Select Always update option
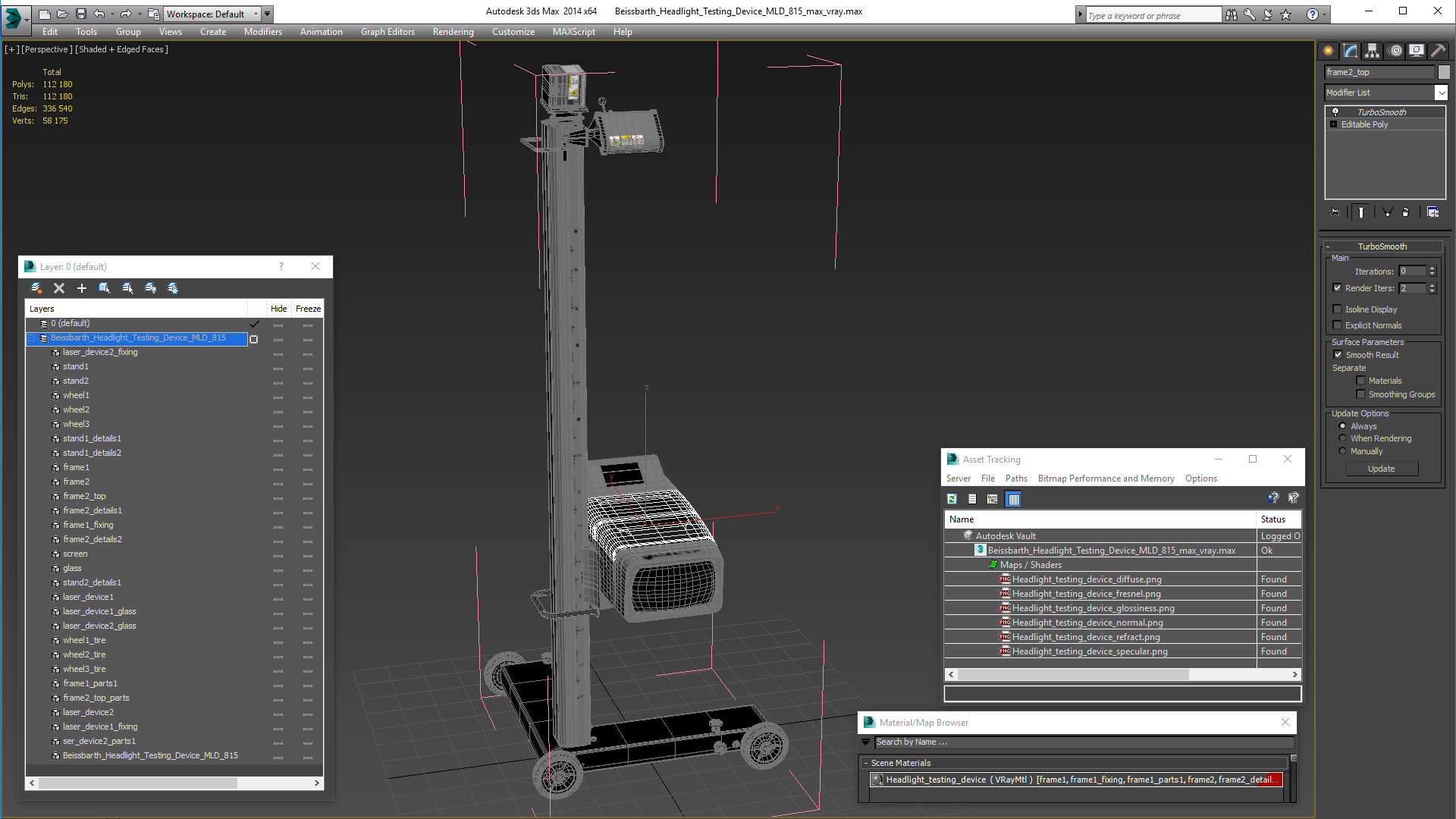The height and width of the screenshot is (819, 1456). pyautogui.click(x=1342, y=426)
